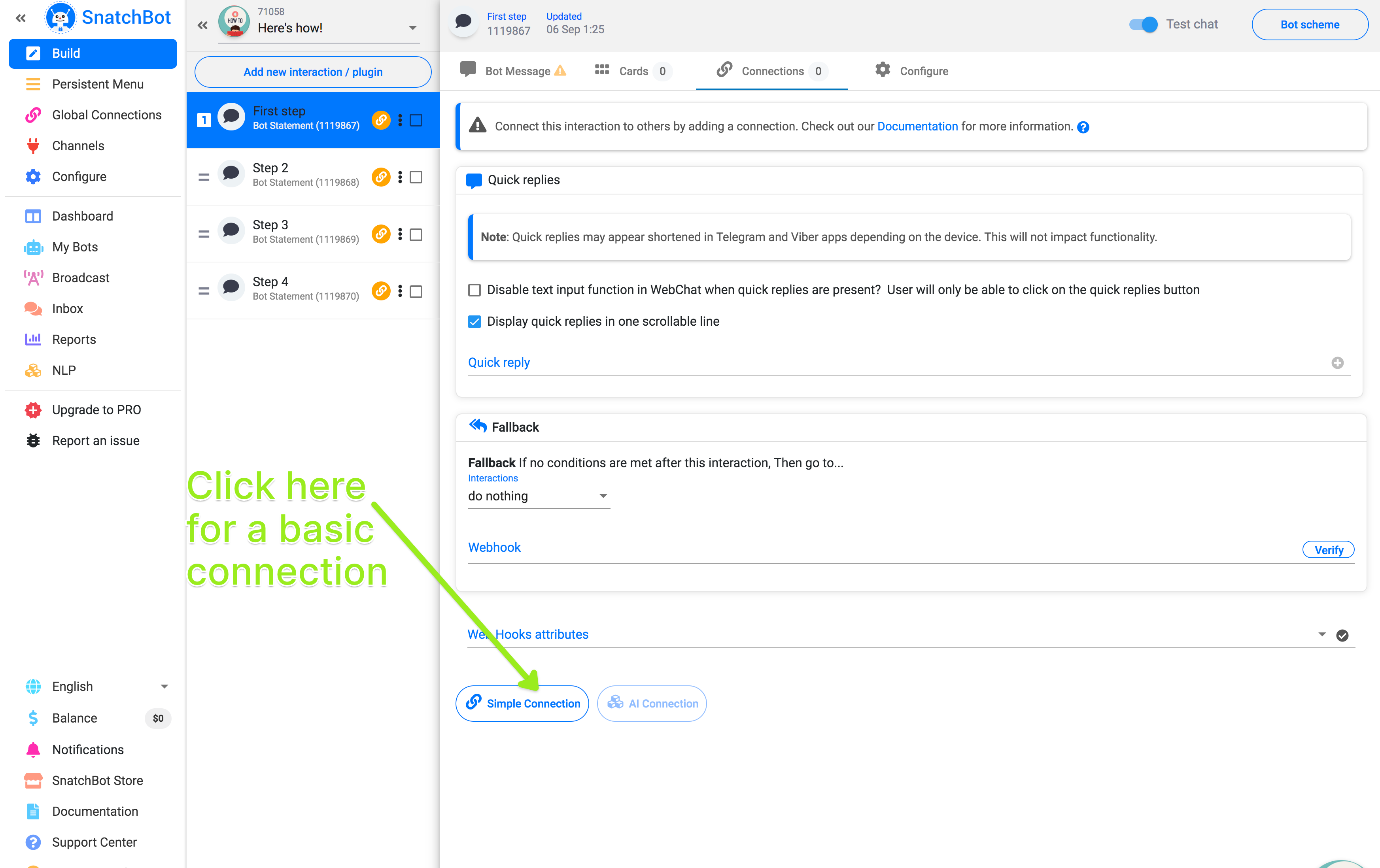Click the orange connection icon on Step 2
Viewport: 1380px width, 868px height.
pos(380,177)
